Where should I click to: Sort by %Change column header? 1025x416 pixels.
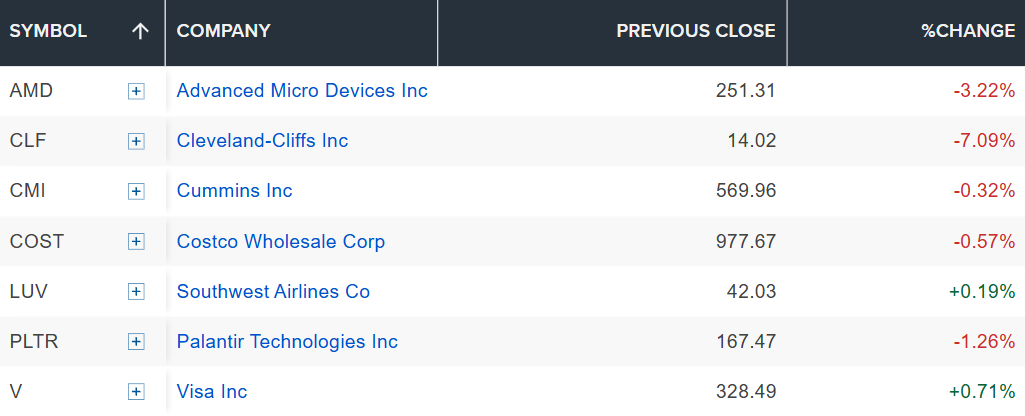968,31
